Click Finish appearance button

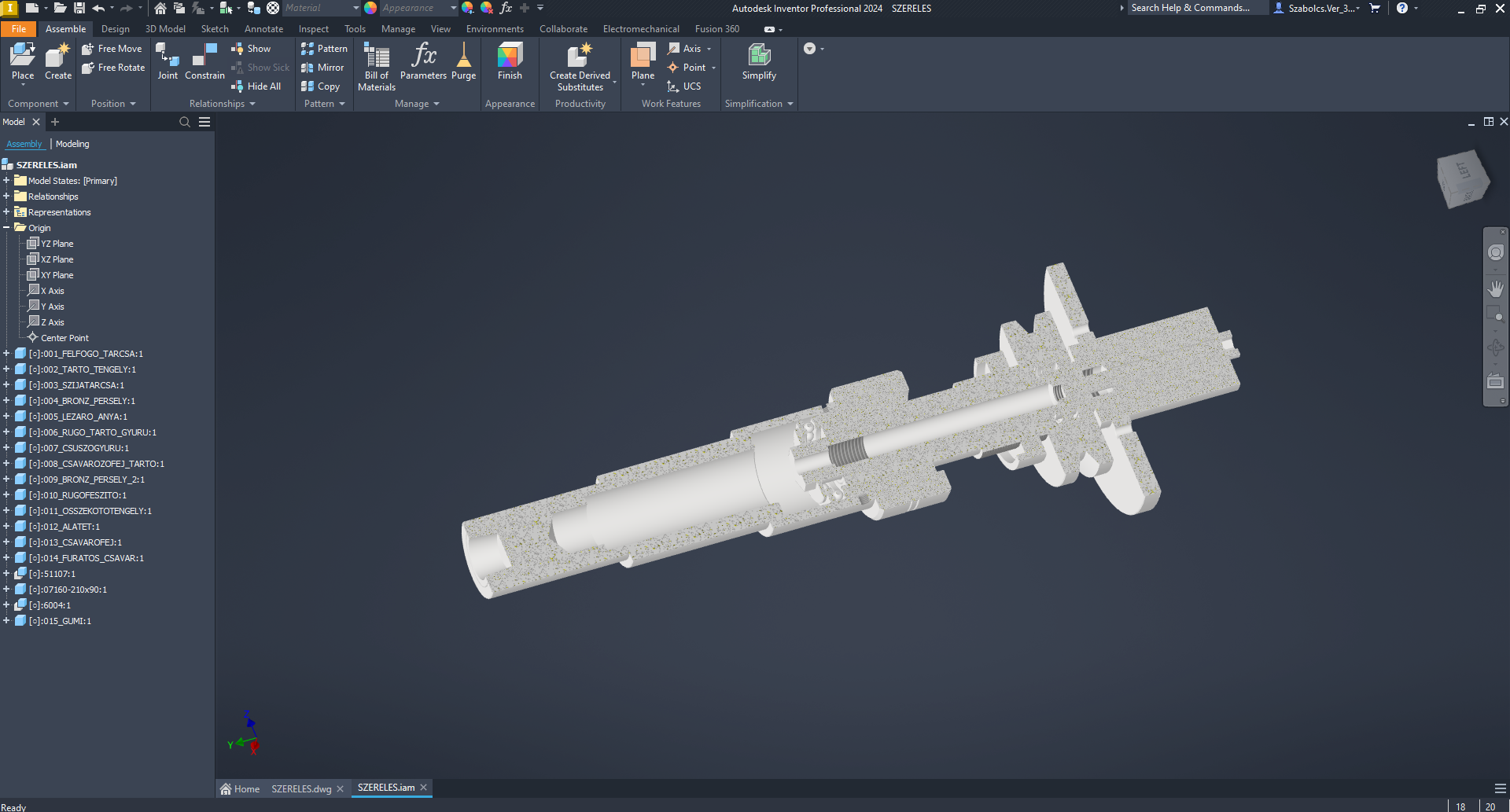pyautogui.click(x=510, y=61)
